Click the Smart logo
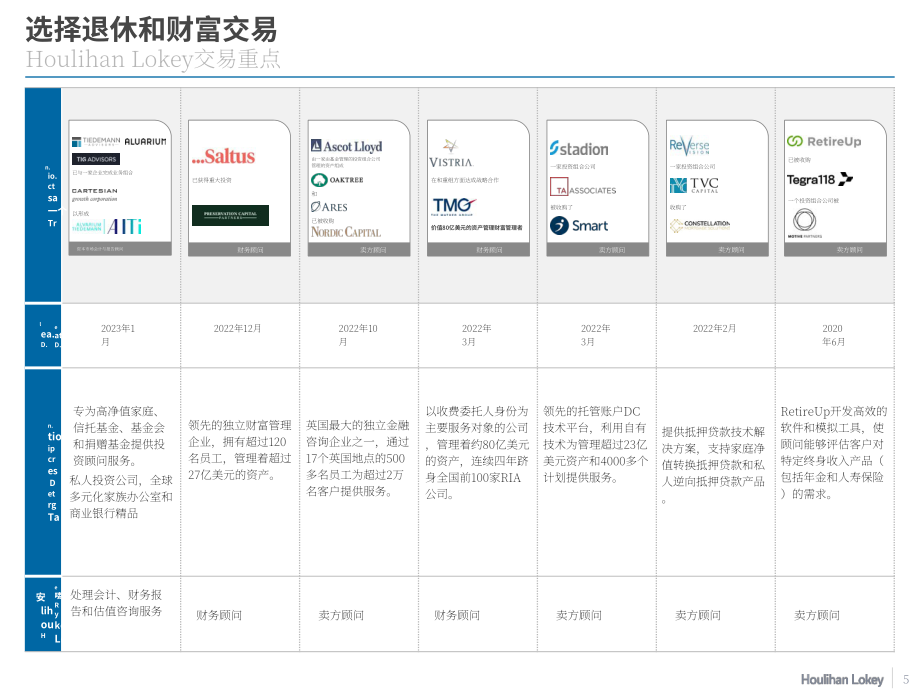This screenshot has height=690, width=920. pyautogui.click(x=579, y=225)
